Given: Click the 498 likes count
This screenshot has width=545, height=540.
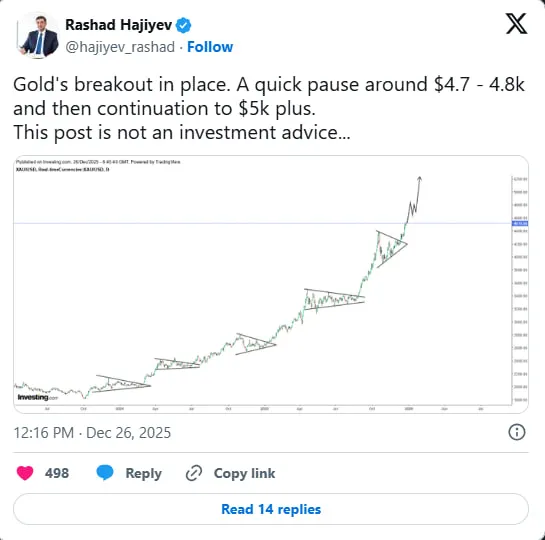Looking at the screenshot, I should 57,473.
